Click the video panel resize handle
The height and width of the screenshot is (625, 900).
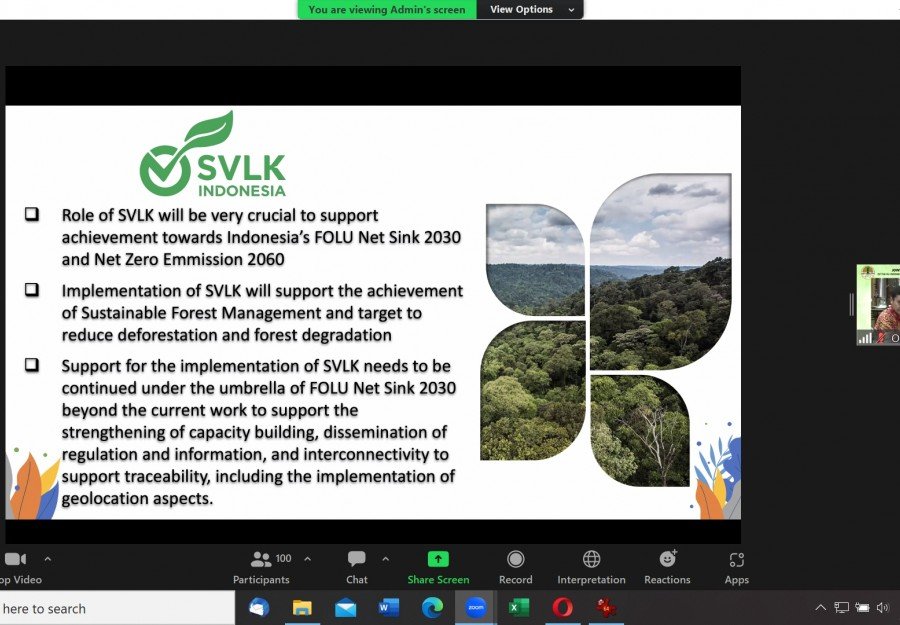tap(852, 304)
